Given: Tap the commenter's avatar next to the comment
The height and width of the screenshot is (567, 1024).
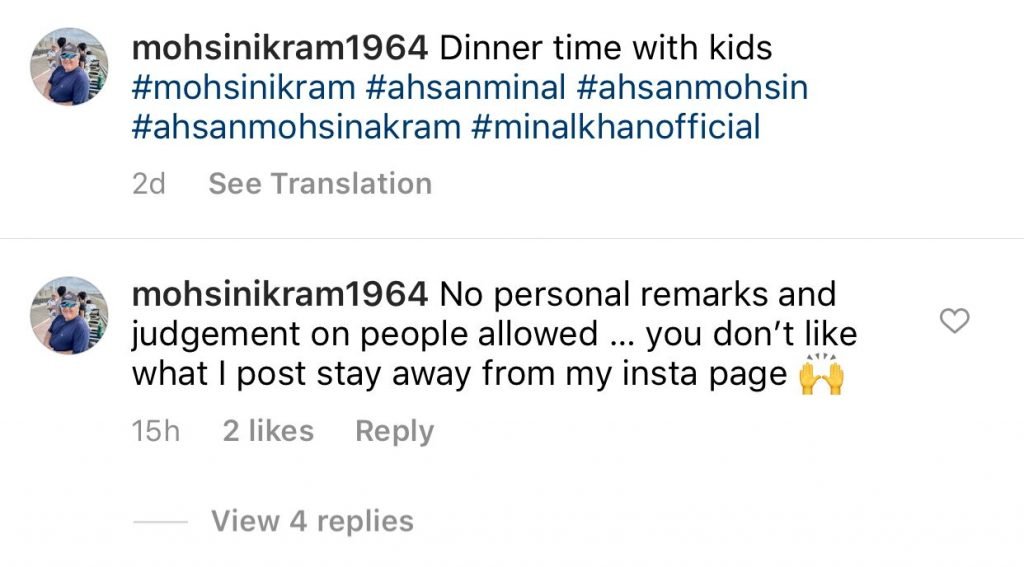Looking at the screenshot, I should point(68,315).
